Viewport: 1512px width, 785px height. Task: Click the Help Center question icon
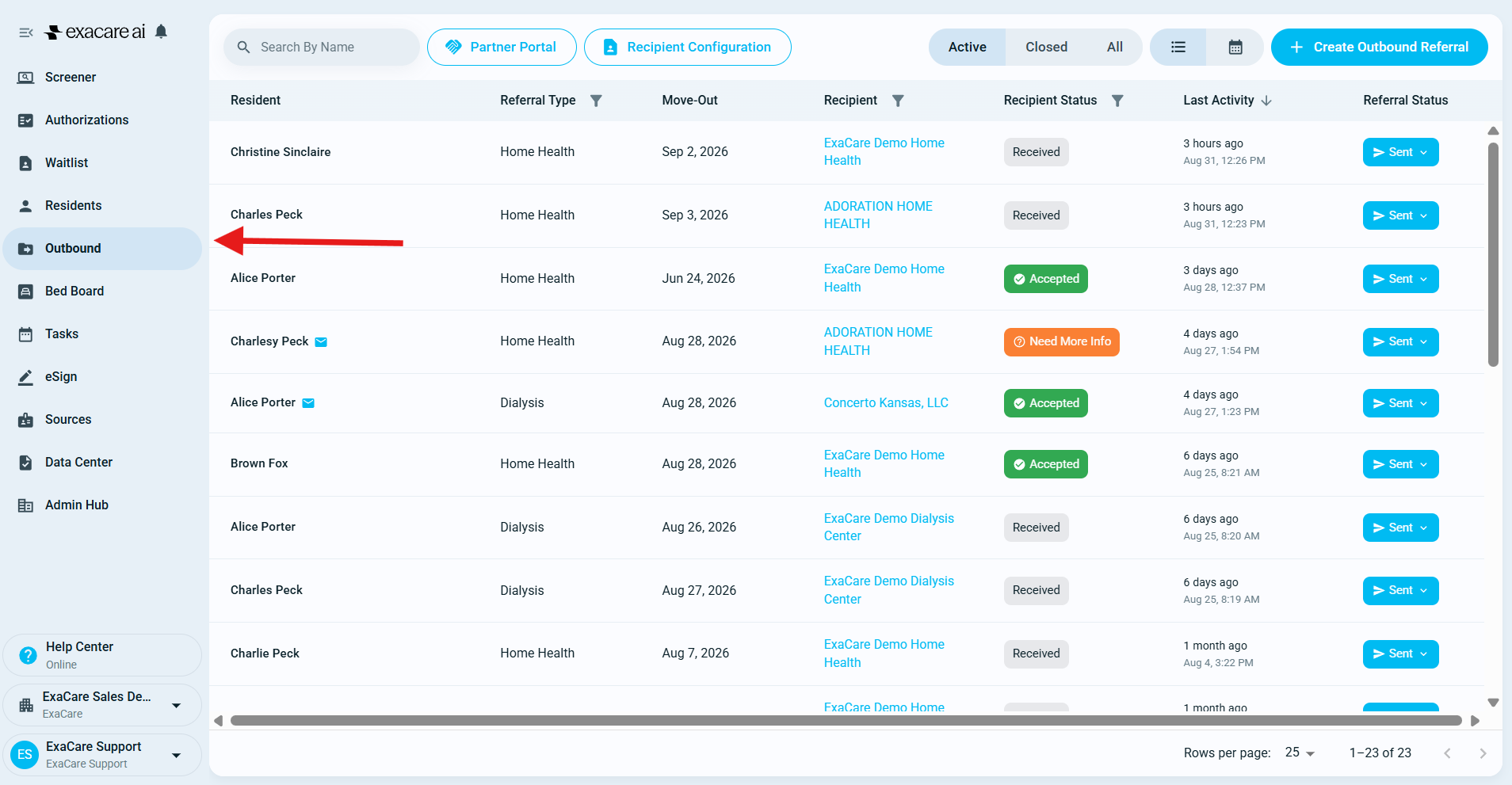(x=28, y=656)
